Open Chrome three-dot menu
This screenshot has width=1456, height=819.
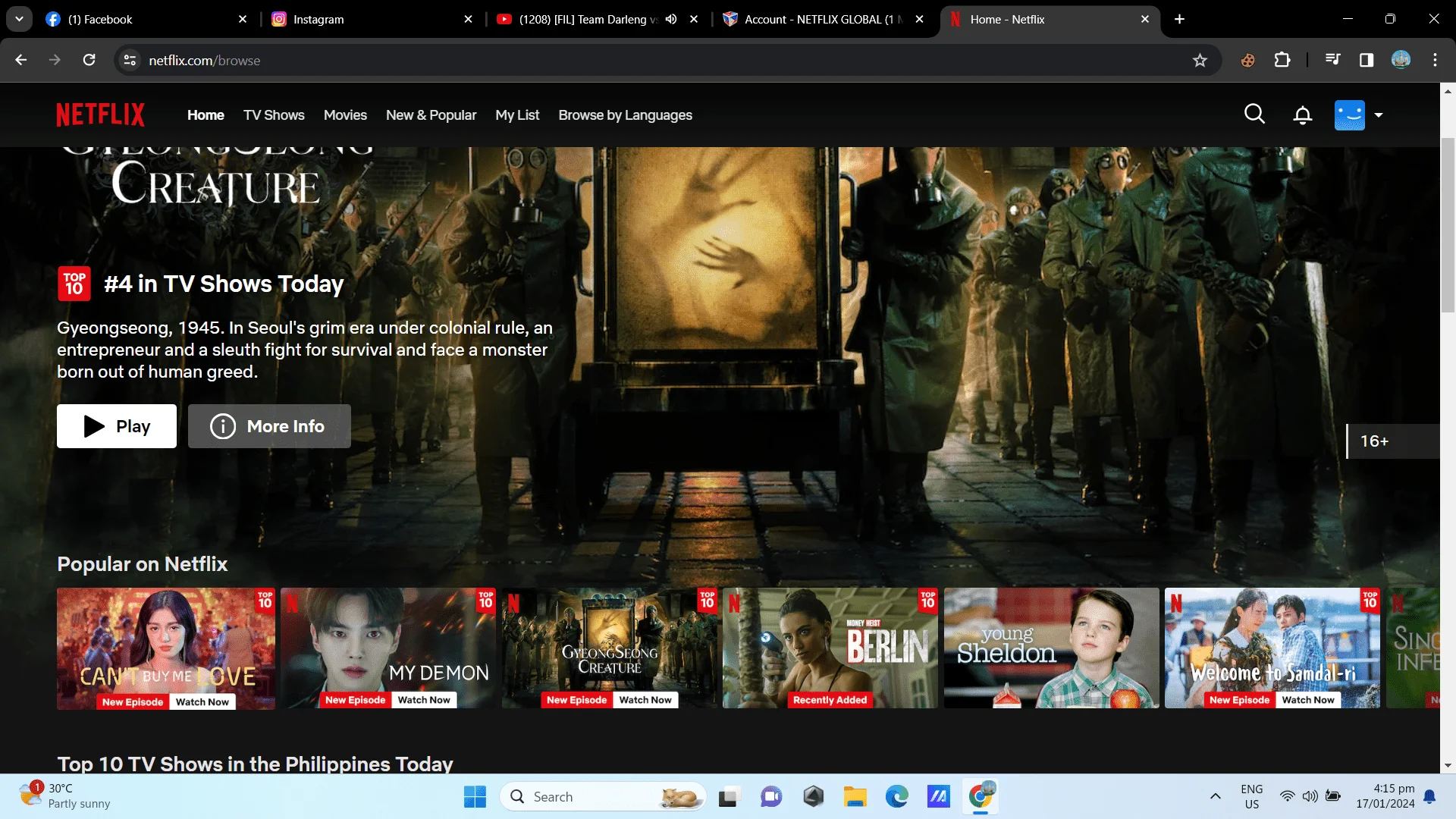point(1435,60)
